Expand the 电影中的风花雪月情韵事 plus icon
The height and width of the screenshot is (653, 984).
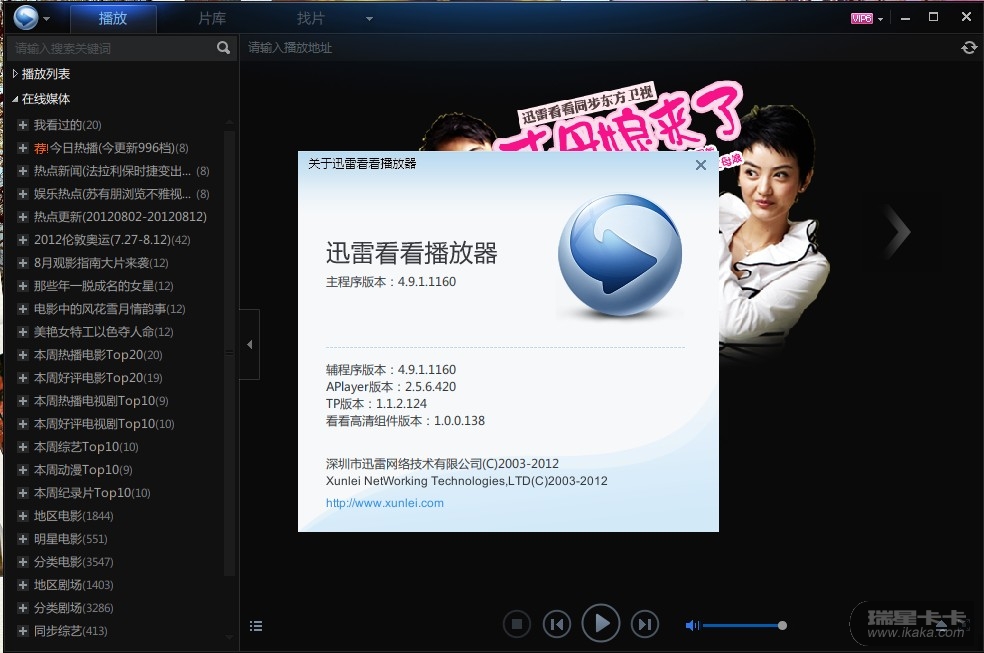(23, 309)
